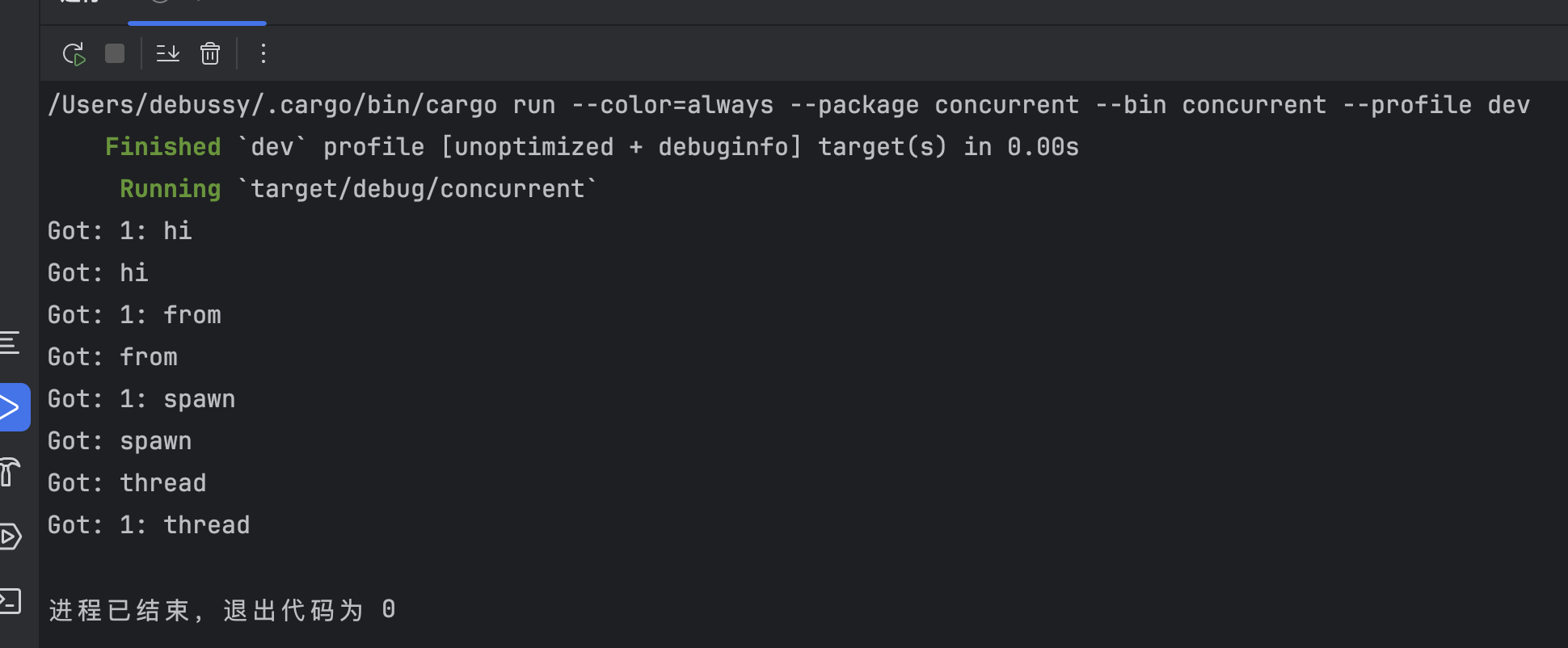Viewport: 1568px width, 648px height.
Task: Select the active blue-underlined run tab
Action: (196, 8)
